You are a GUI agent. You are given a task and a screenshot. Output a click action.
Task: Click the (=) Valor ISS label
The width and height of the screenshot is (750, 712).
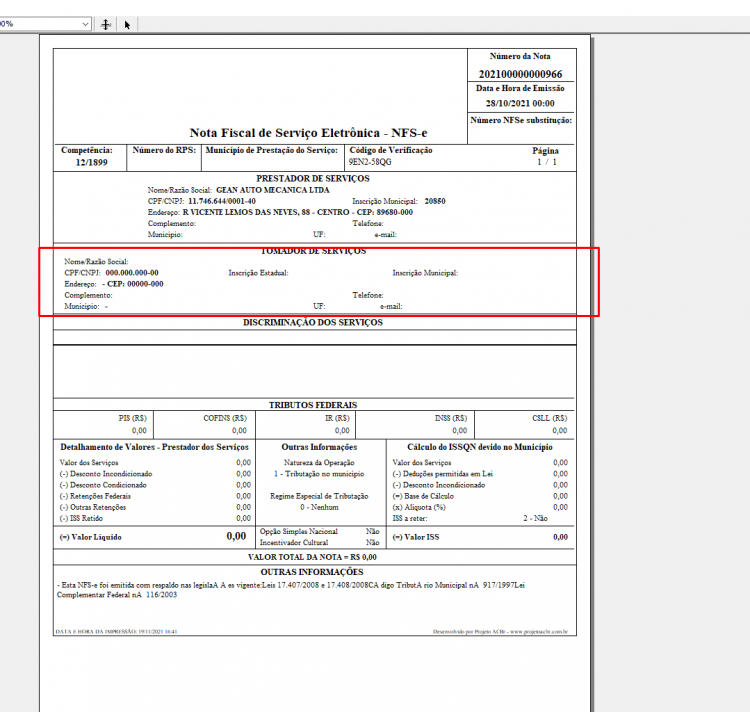[416, 537]
